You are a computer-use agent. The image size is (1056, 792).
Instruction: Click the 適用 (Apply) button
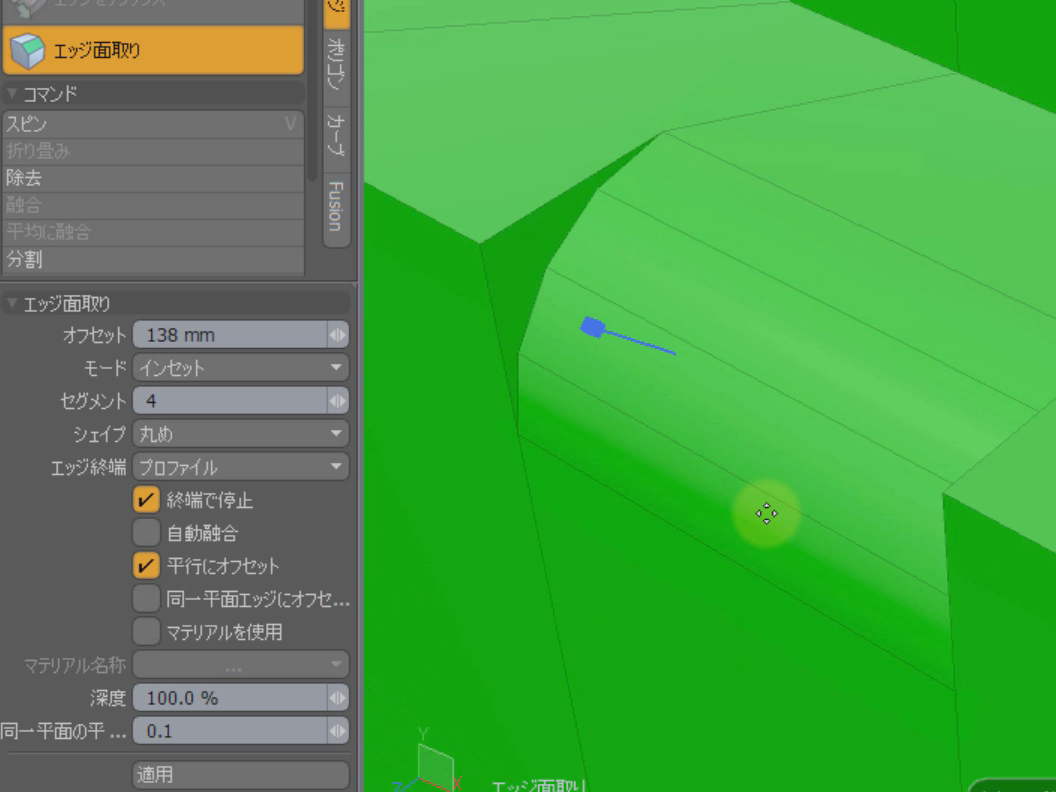tap(240, 775)
